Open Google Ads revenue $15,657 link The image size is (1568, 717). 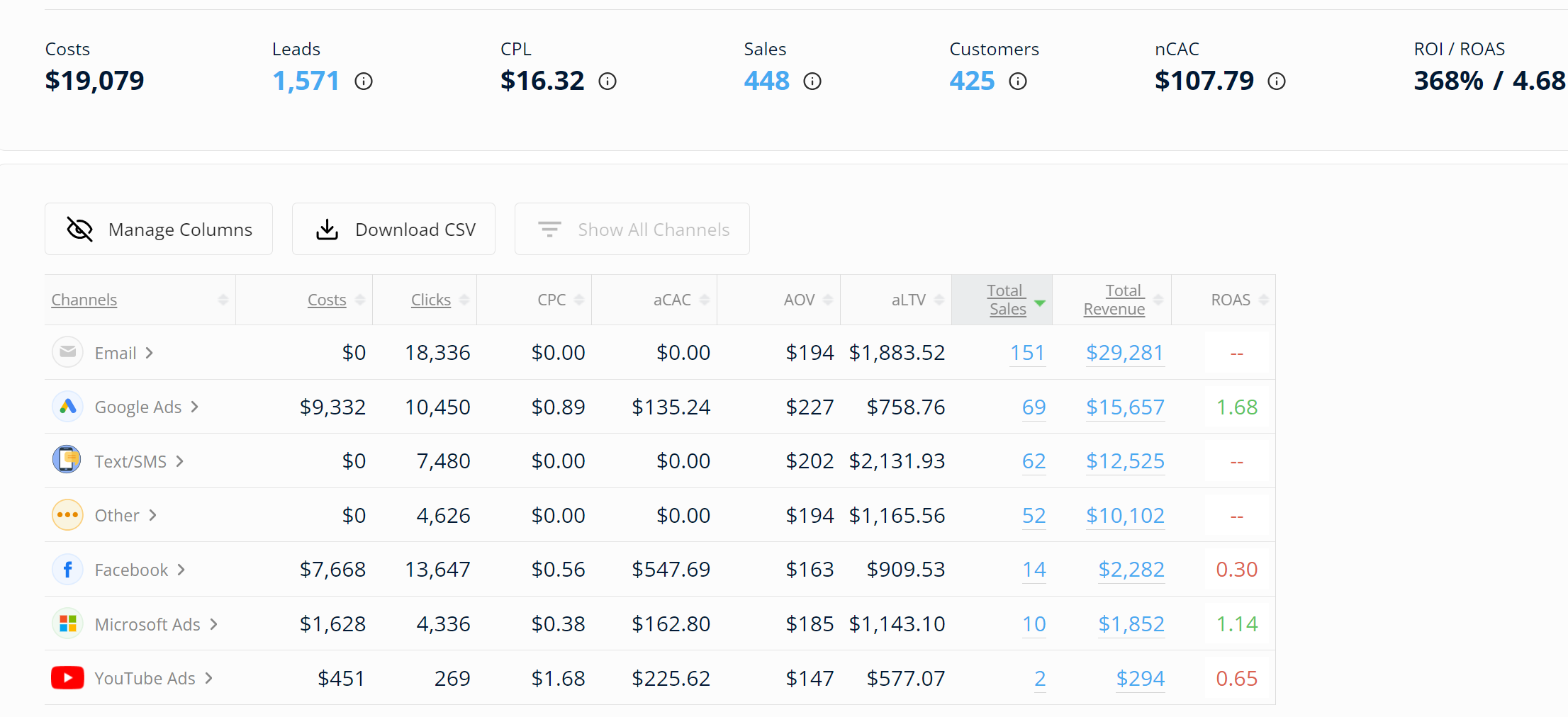(x=1125, y=407)
